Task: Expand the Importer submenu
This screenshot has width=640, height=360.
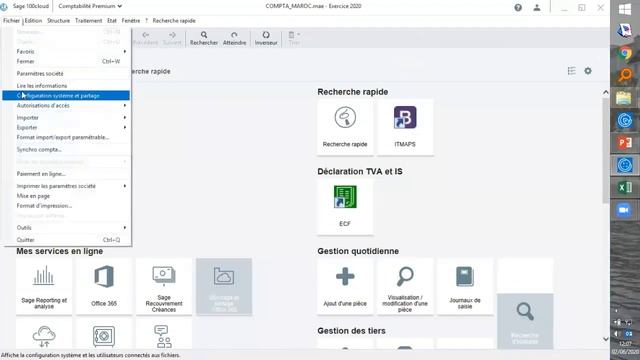Action: 67,118
